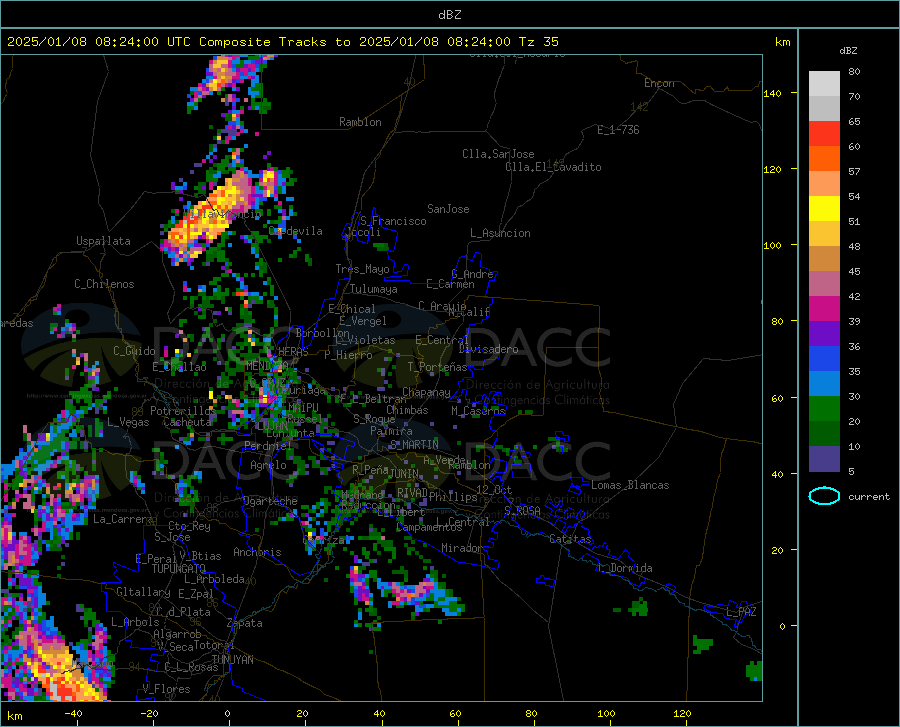Click the pink storm echo south of Mirador
This screenshot has width=900, height=727.
[409, 591]
